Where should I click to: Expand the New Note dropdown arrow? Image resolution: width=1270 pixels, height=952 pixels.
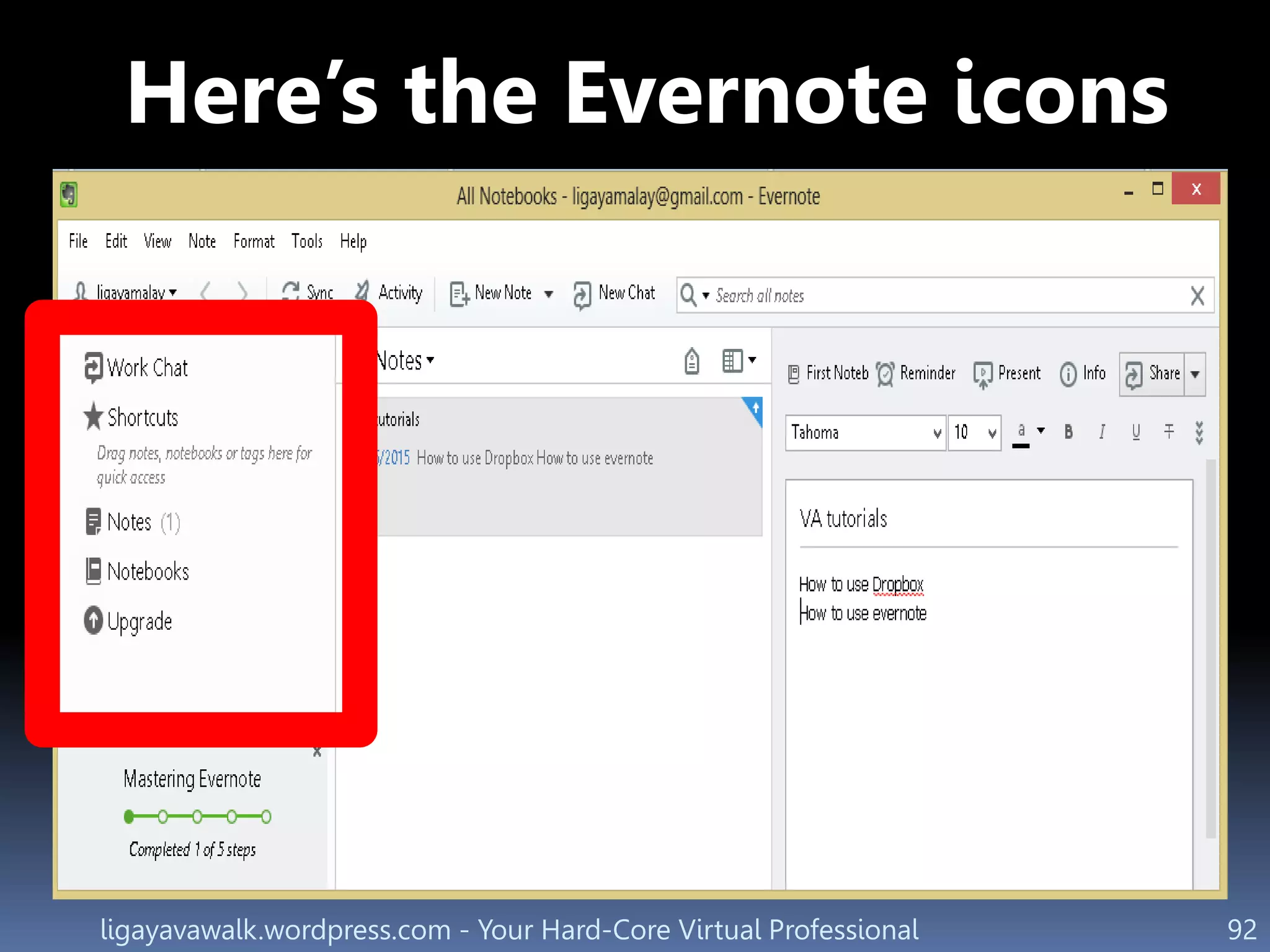point(549,294)
